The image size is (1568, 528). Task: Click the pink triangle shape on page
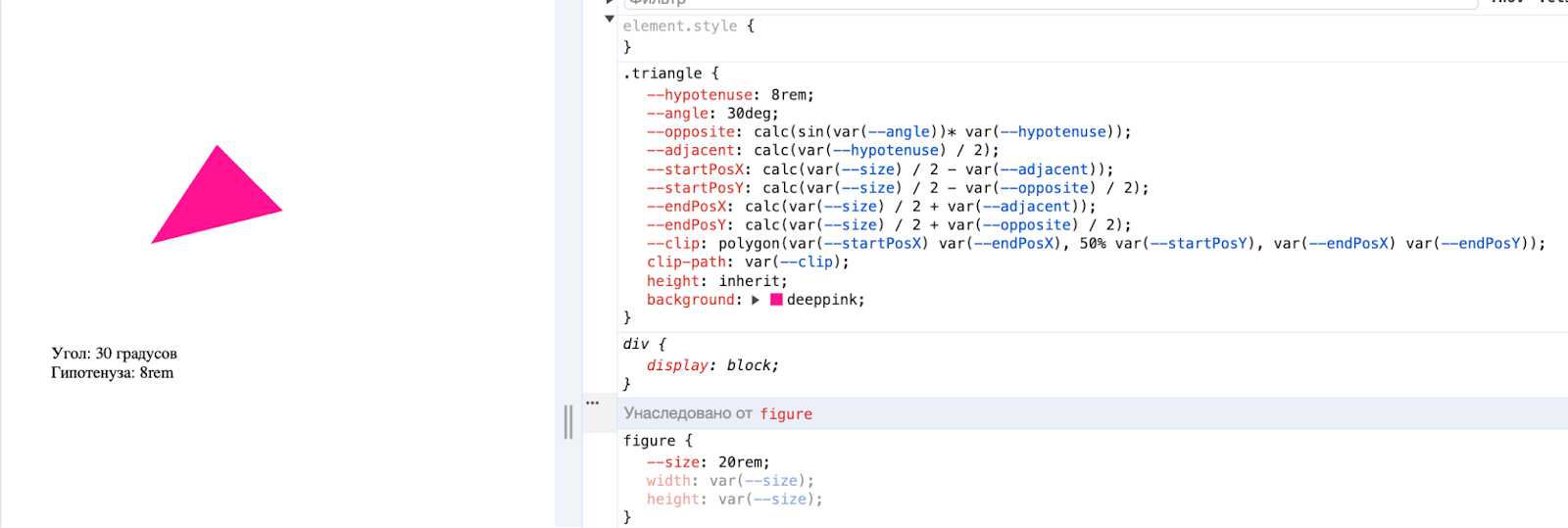click(x=217, y=203)
